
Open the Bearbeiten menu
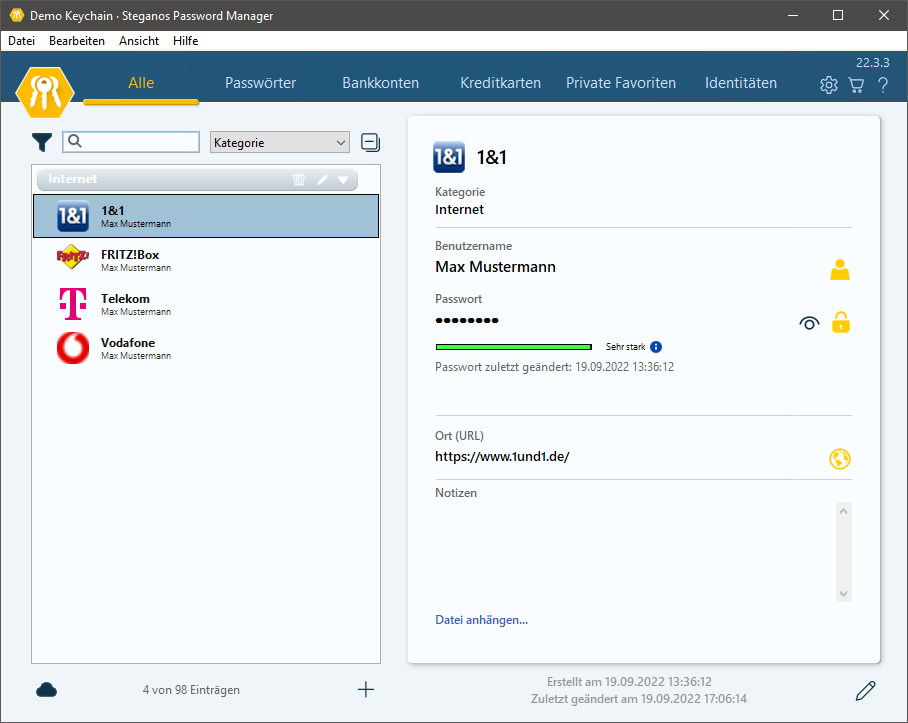(x=77, y=41)
